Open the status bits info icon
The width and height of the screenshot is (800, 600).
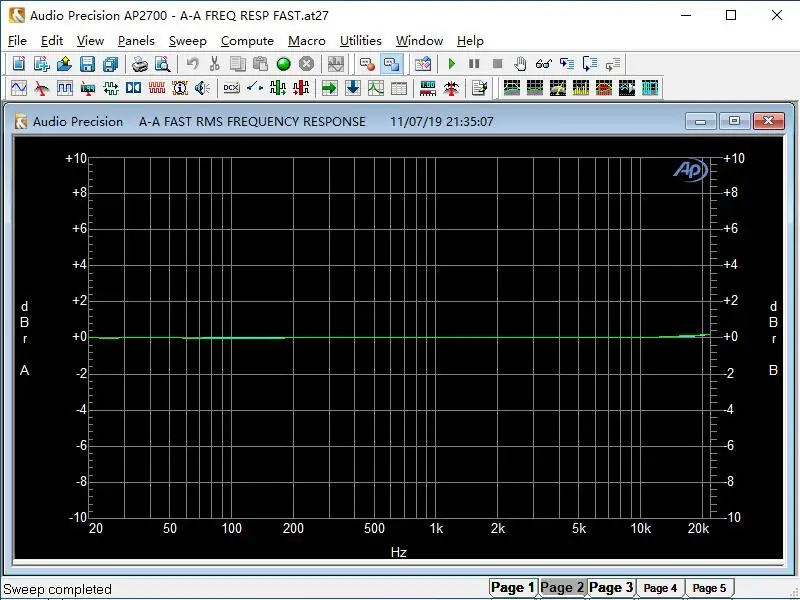pos(180,88)
